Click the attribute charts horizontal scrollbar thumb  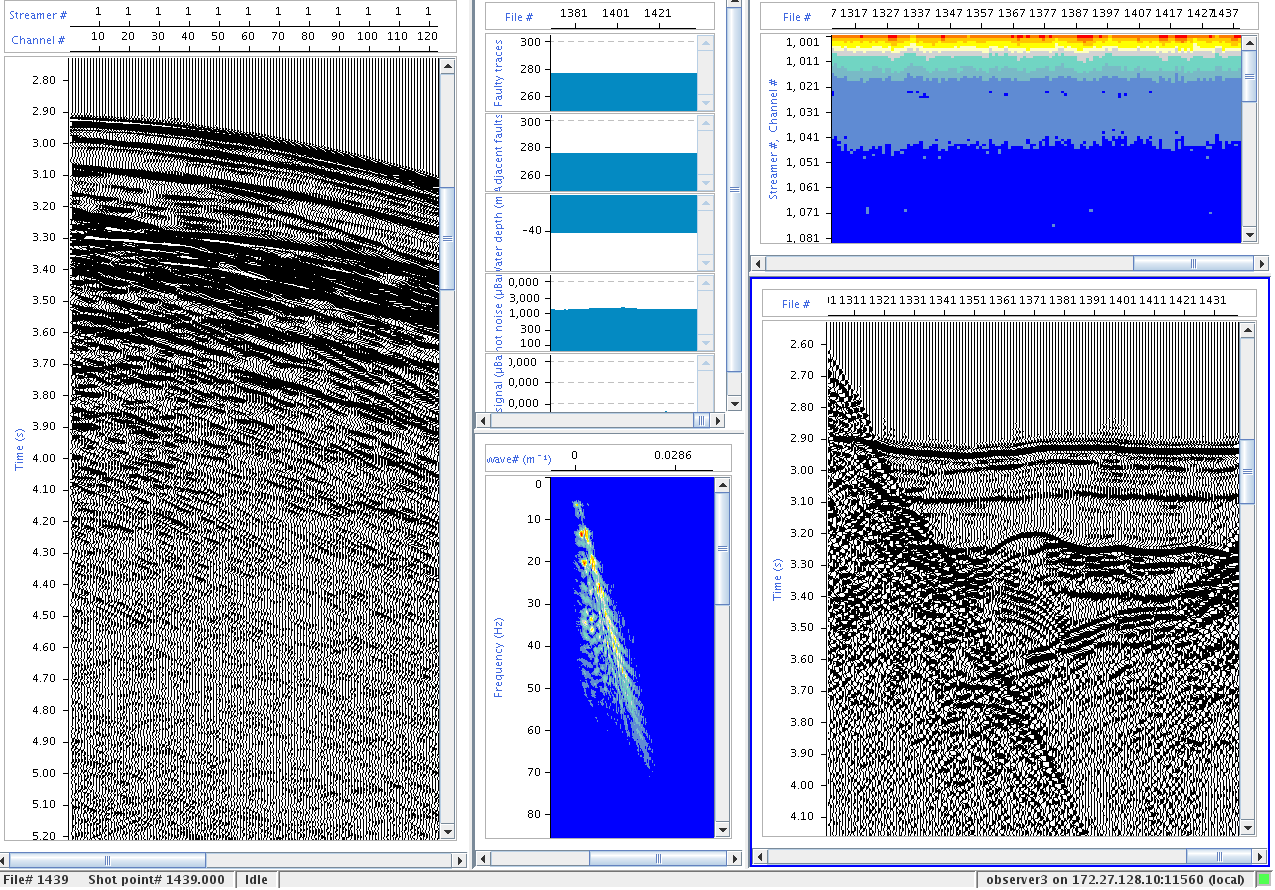tap(700, 421)
